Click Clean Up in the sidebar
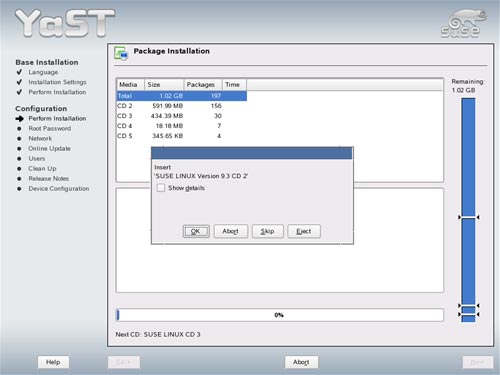500x375 pixels. [42, 168]
